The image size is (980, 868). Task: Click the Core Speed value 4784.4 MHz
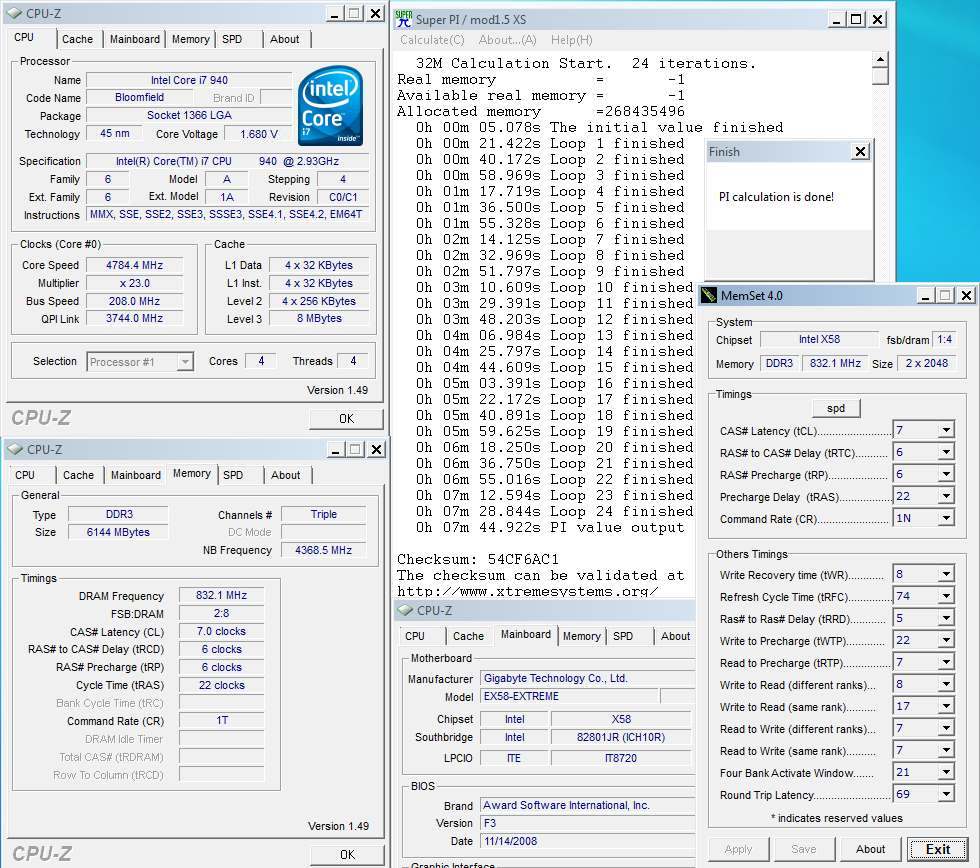click(x=134, y=265)
